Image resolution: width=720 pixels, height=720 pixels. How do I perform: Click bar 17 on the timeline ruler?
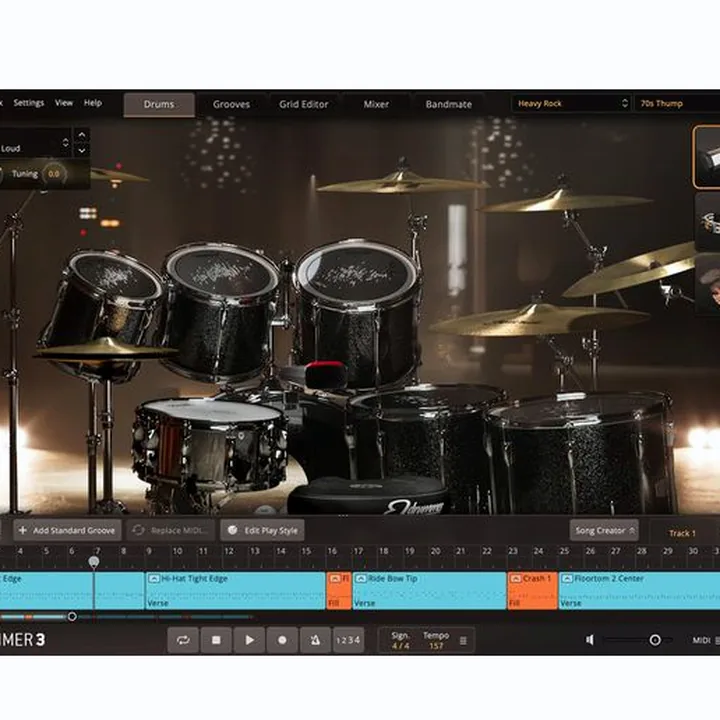pos(358,551)
